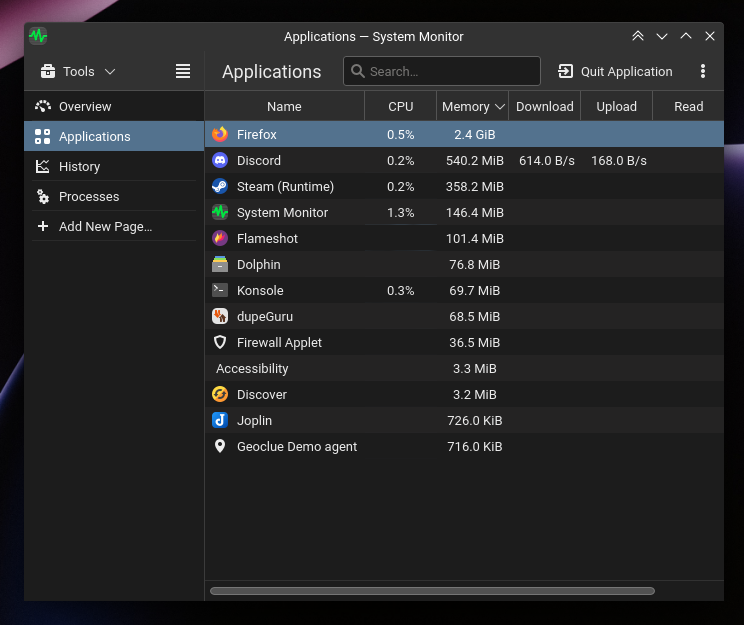Screen dimensions: 744x625
Task: Click Discover memory 3.2 MiB
Action: (x=474, y=394)
